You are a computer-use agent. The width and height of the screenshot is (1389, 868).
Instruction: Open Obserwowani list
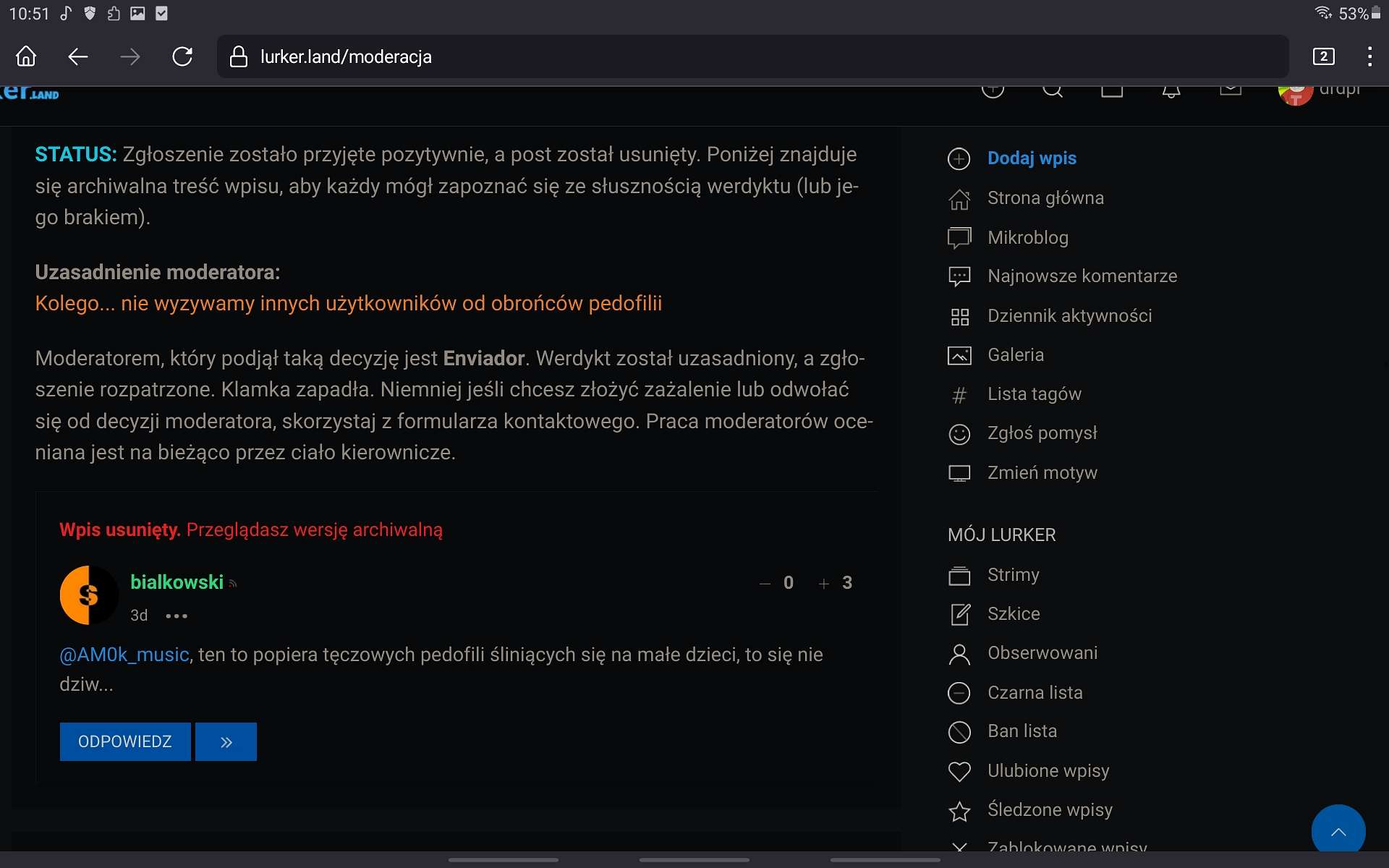point(1042,653)
